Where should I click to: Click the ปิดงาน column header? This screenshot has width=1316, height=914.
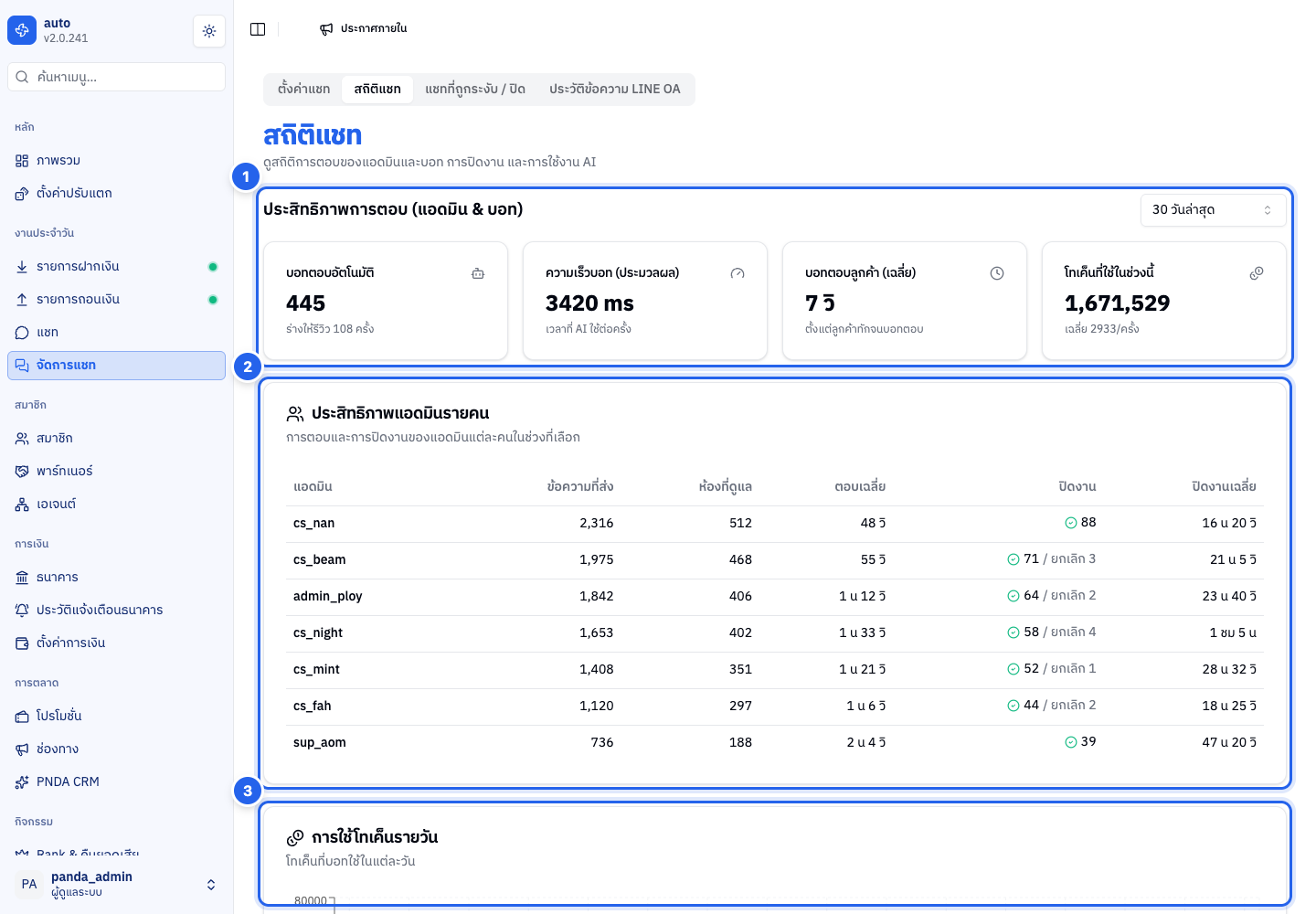click(1077, 486)
